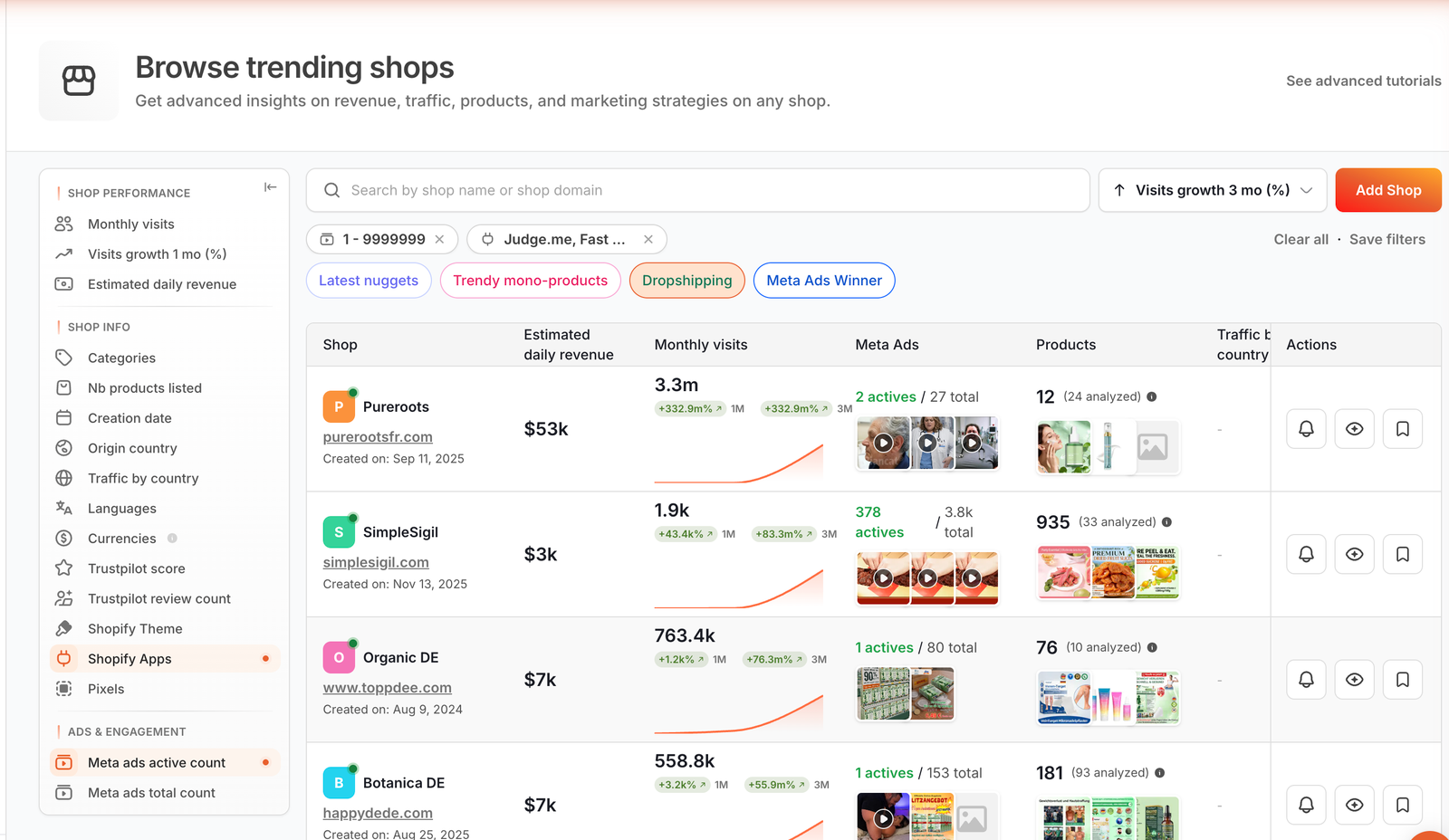Open the See advanced tutorials link
Viewport: 1449px width, 840px height.
click(x=1363, y=81)
